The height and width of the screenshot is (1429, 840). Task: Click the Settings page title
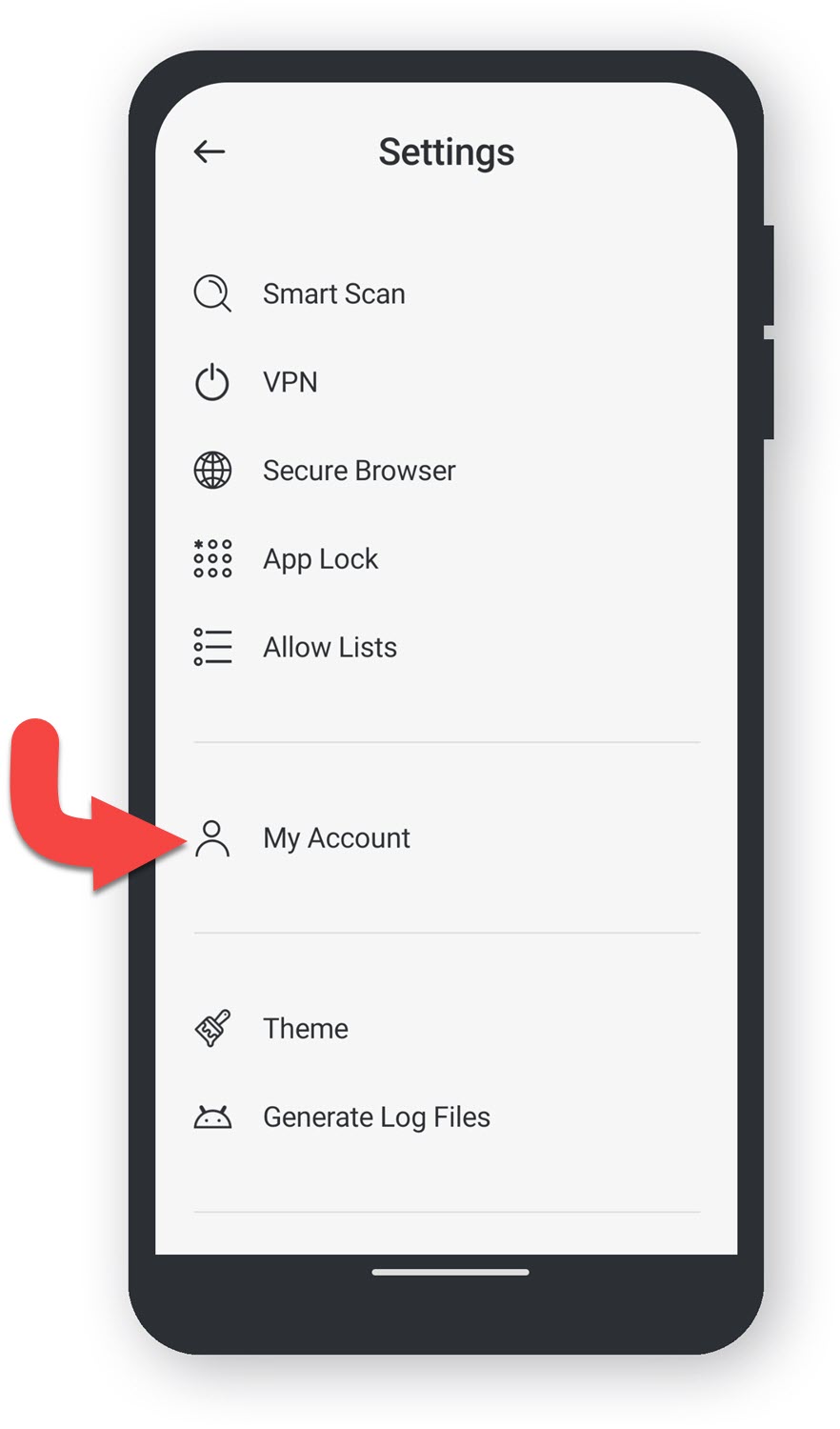click(x=446, y=151)
